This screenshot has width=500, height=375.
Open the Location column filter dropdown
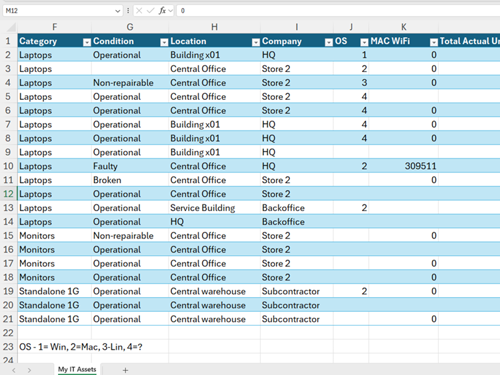pos(256,42)
